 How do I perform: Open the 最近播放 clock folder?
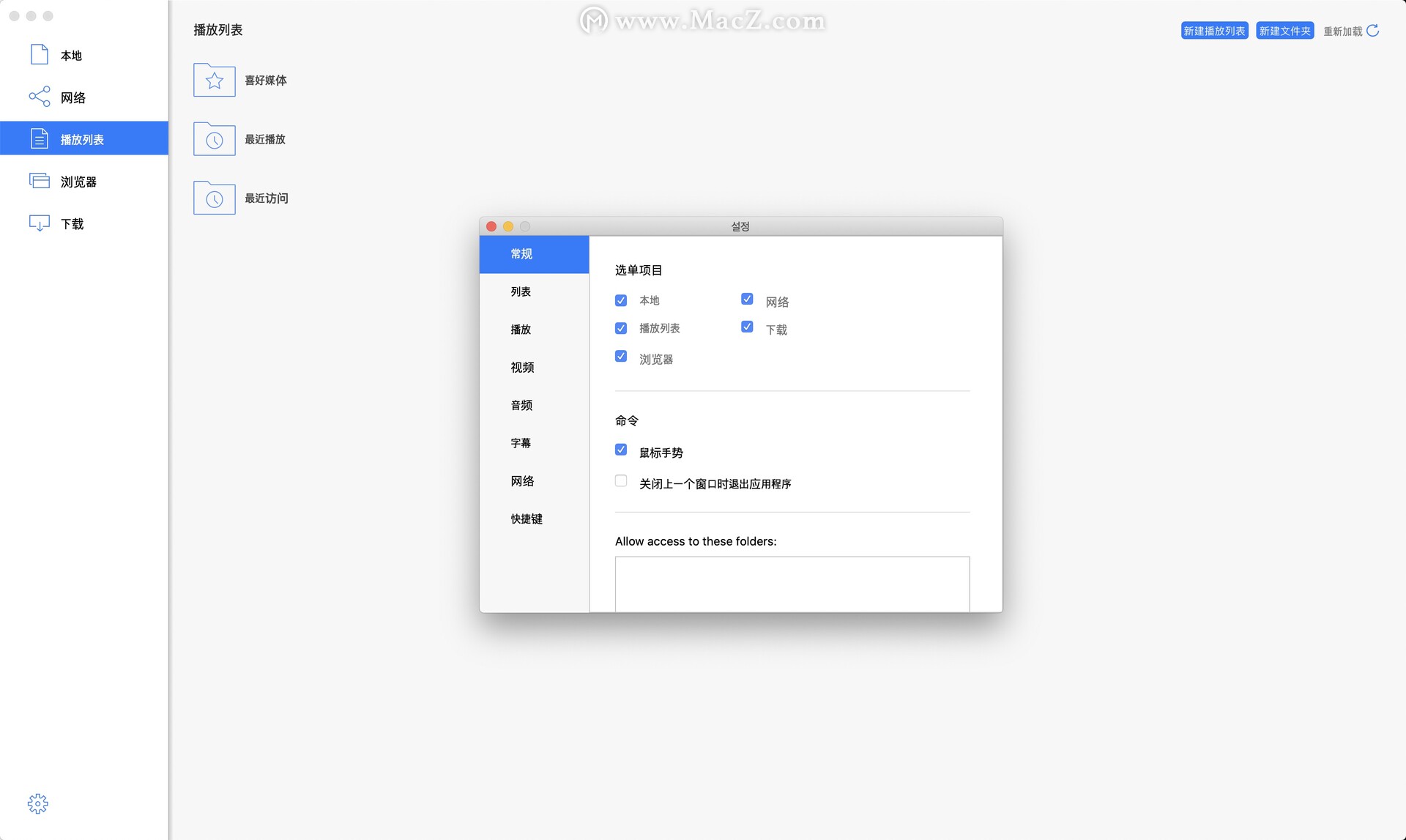(x=215, y=140)
